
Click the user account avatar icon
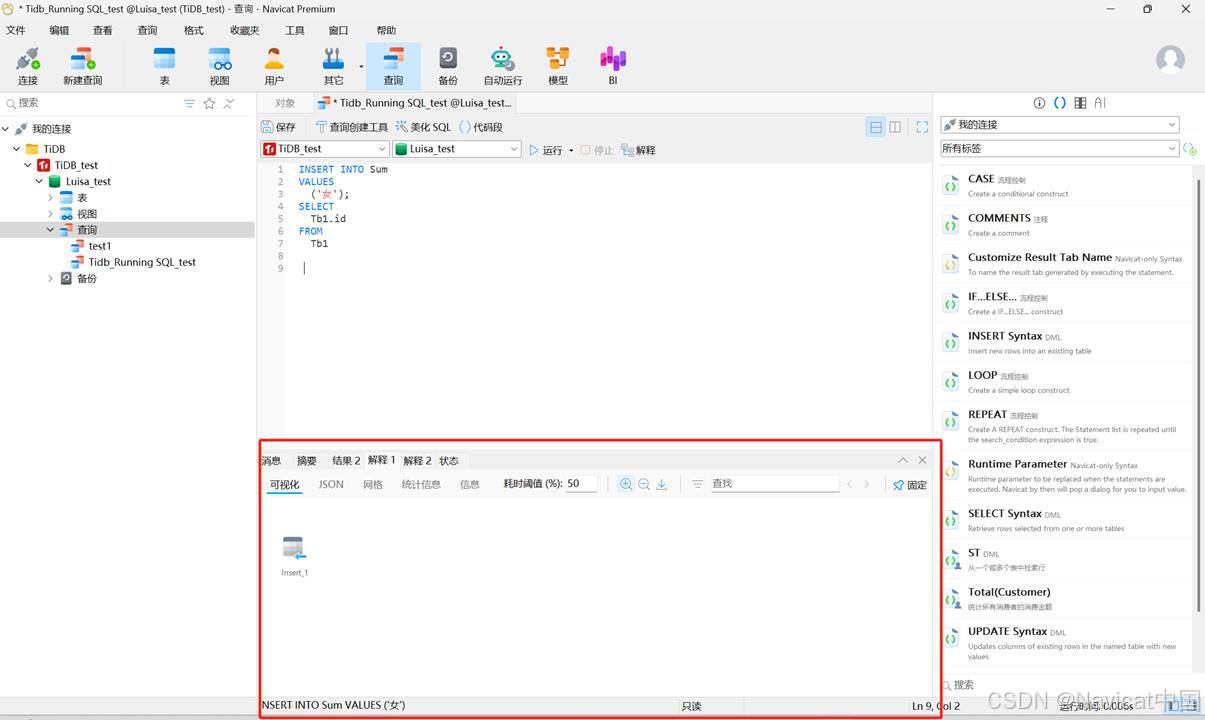(x=1170, y=59)
